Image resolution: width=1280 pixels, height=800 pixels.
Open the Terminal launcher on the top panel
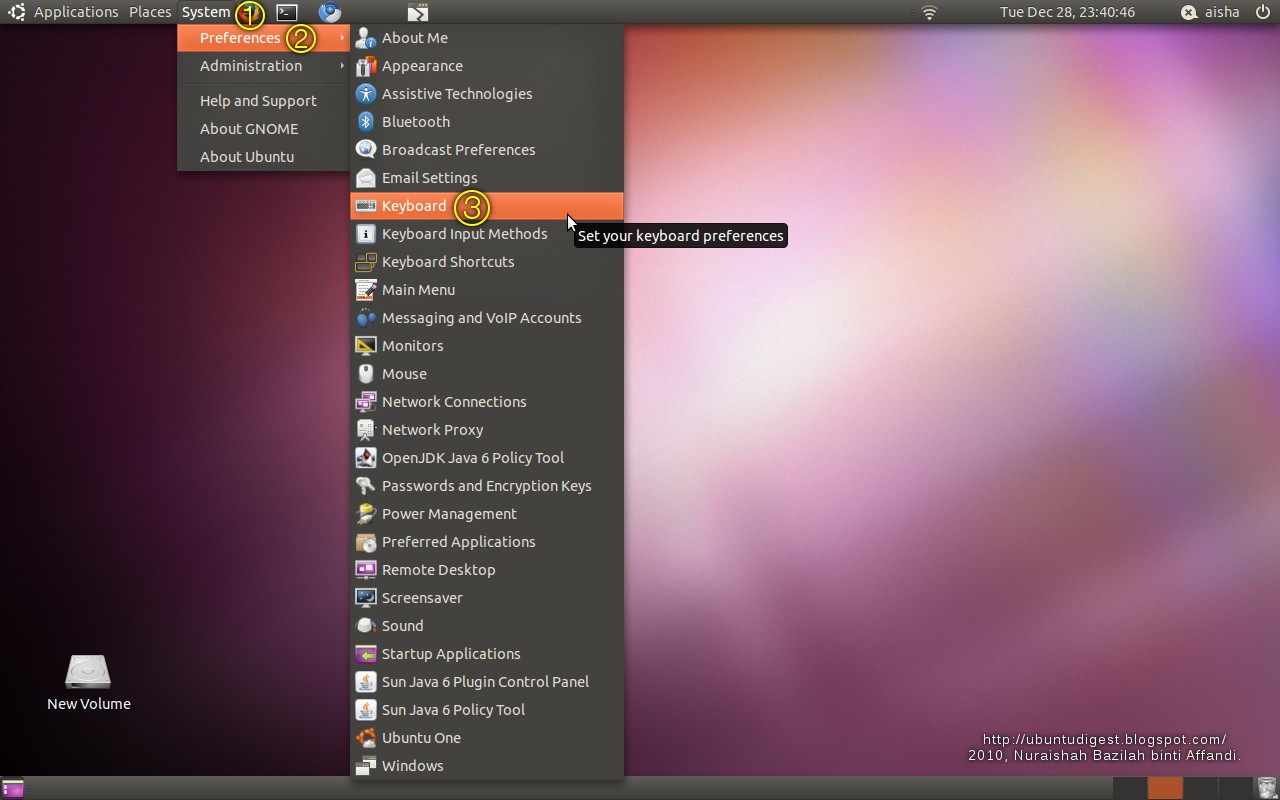click(286, 12)
